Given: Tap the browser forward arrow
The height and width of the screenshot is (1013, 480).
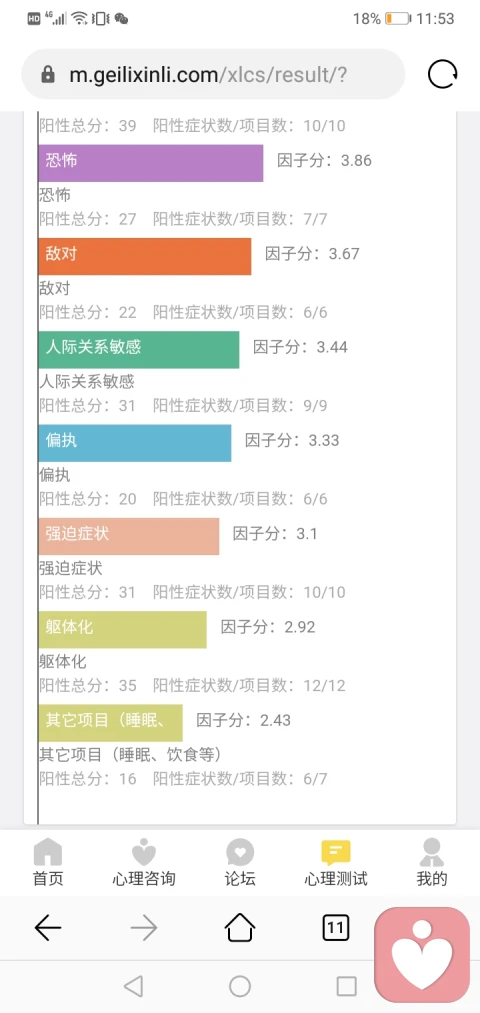Looking at the screenshot, I should pyautogui.click(x=143, y=928).
